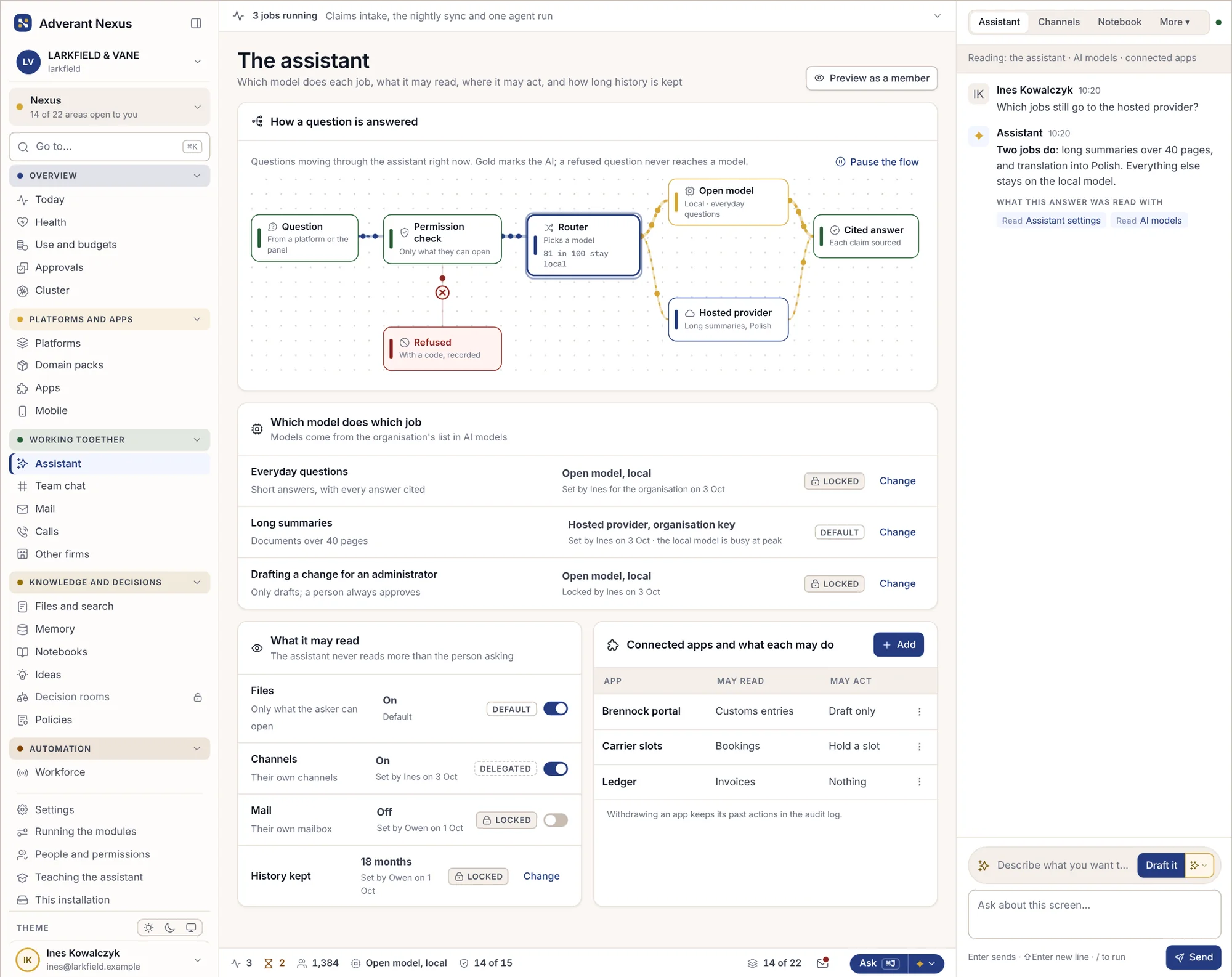Switch to the Notebook tab
Screen dimensions: 1232x977
pyautogui.click(x=1119, y=22)
